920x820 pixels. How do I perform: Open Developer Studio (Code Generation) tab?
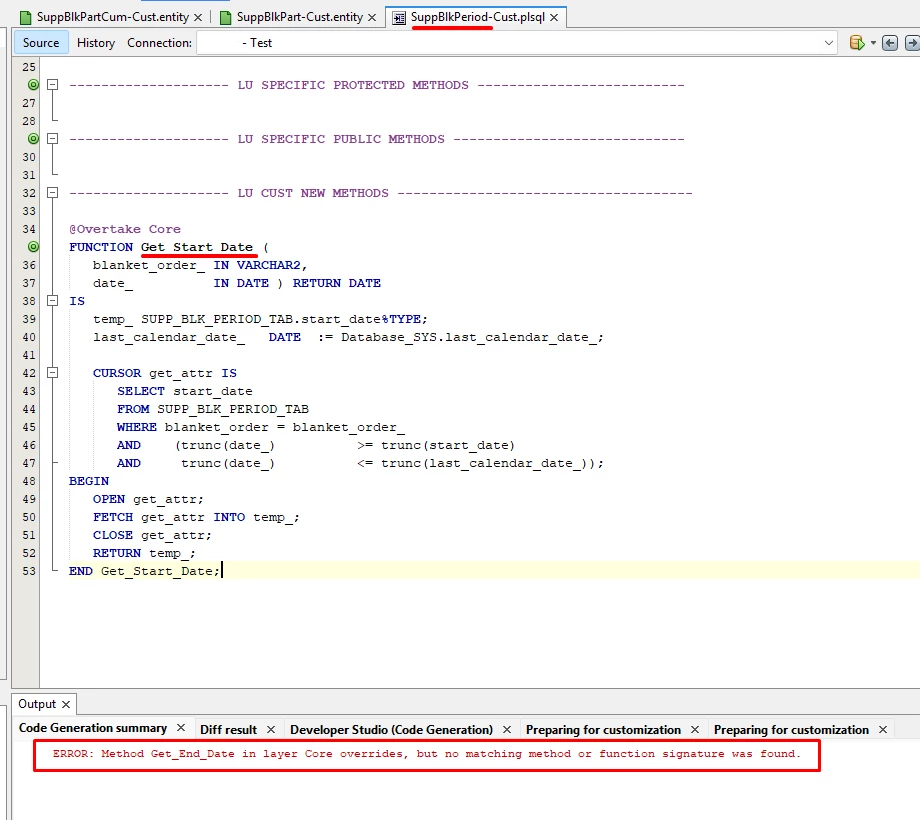[x=391, y=730]
